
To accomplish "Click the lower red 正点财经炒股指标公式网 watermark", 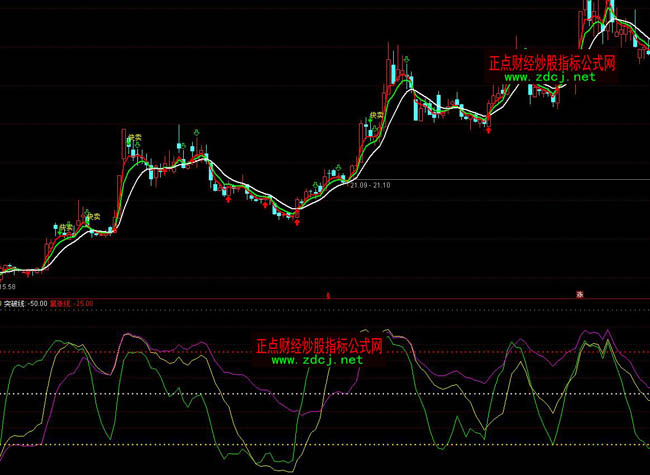I will 320,345.
